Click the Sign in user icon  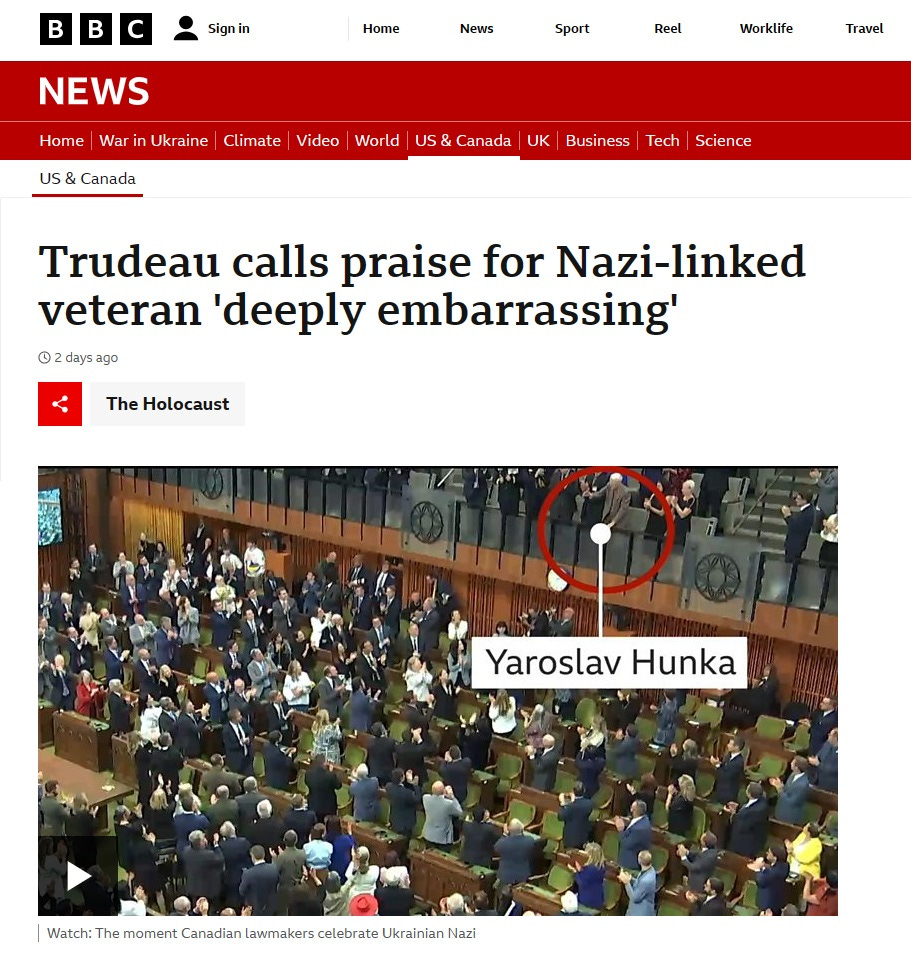coord(185,28)
